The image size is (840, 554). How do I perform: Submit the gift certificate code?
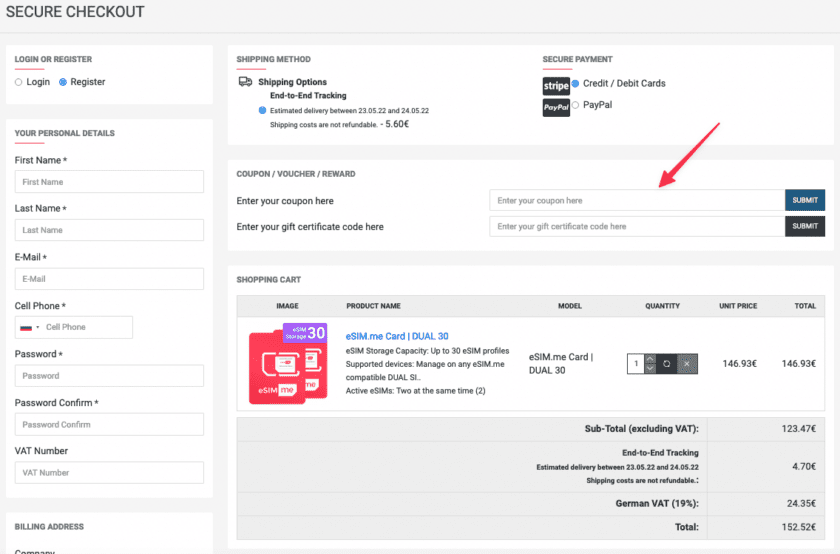click(805, 226)
